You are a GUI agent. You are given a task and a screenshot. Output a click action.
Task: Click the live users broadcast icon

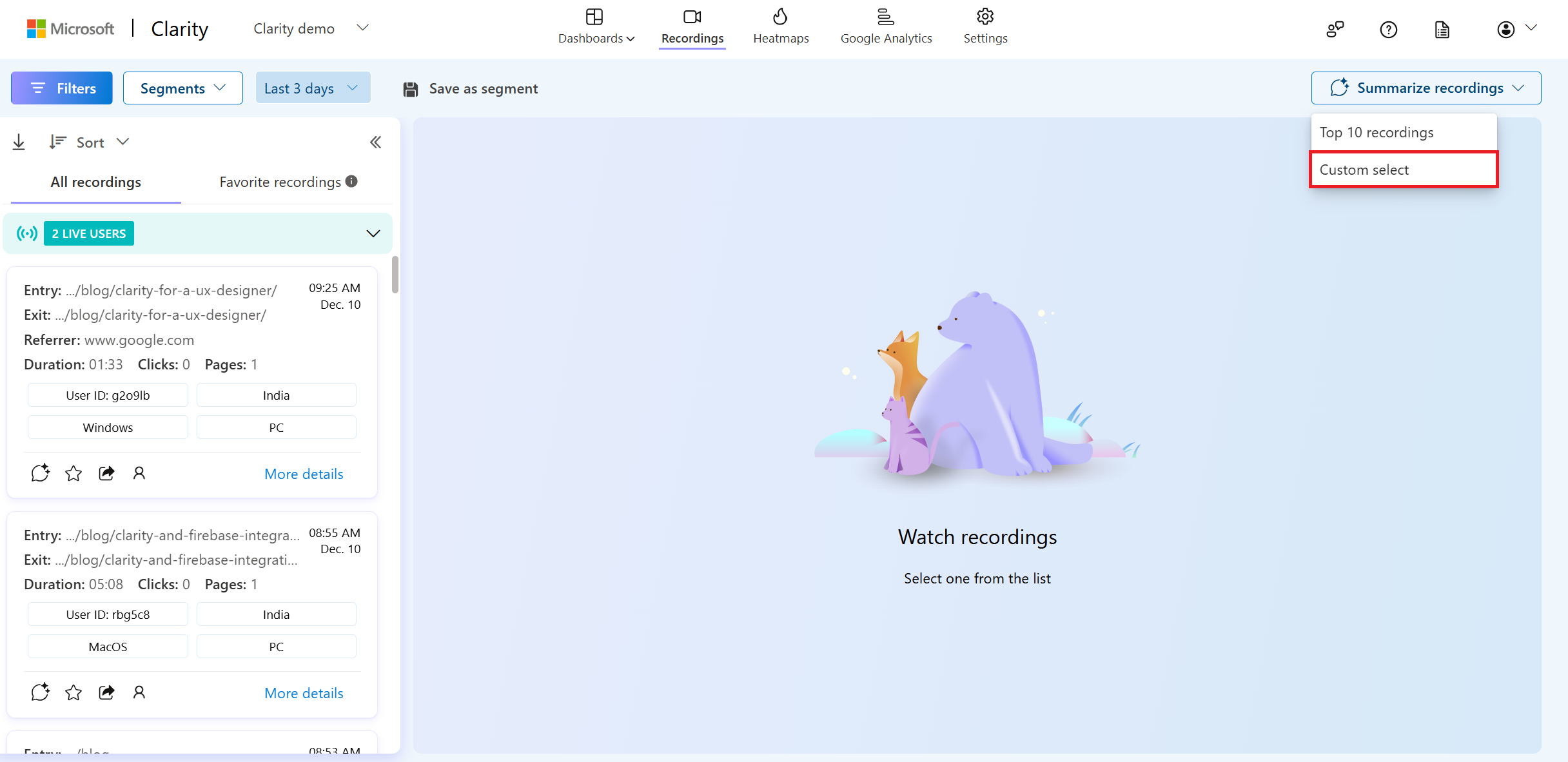[27, 233]
